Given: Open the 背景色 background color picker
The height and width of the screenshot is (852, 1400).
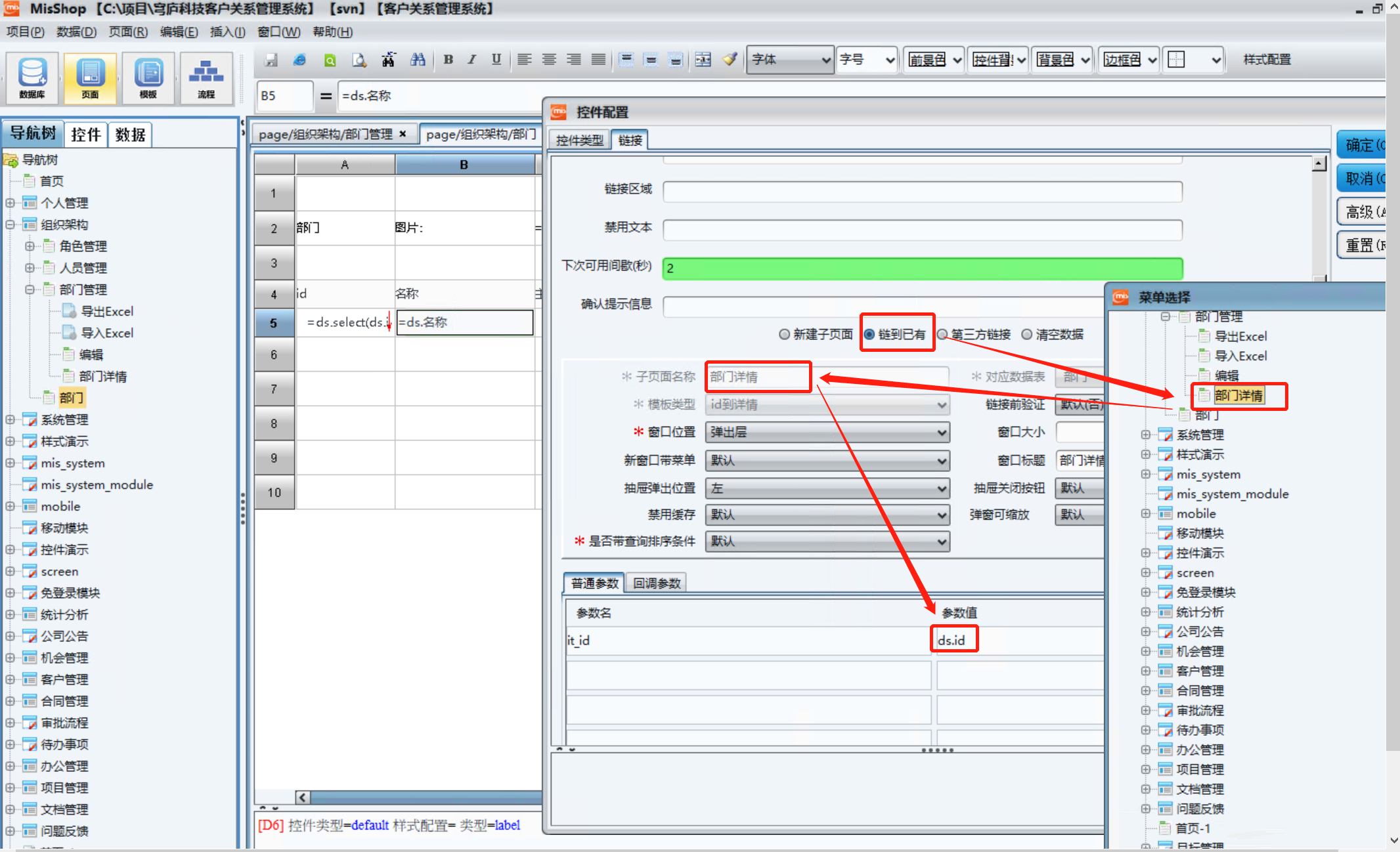Looking at the screenshot, I should coord(1062,60).
